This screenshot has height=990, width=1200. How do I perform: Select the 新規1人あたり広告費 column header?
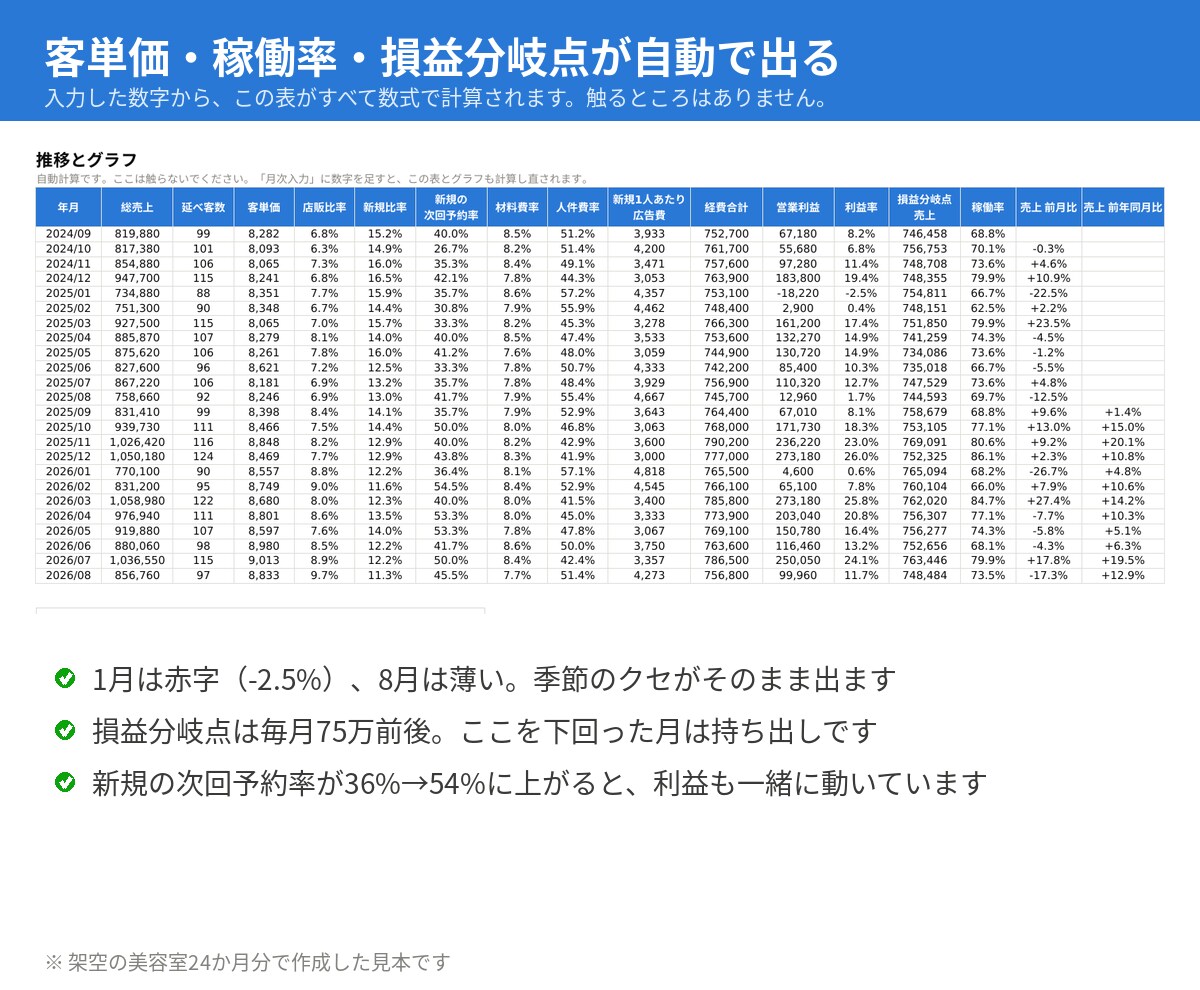pos(649,207)
